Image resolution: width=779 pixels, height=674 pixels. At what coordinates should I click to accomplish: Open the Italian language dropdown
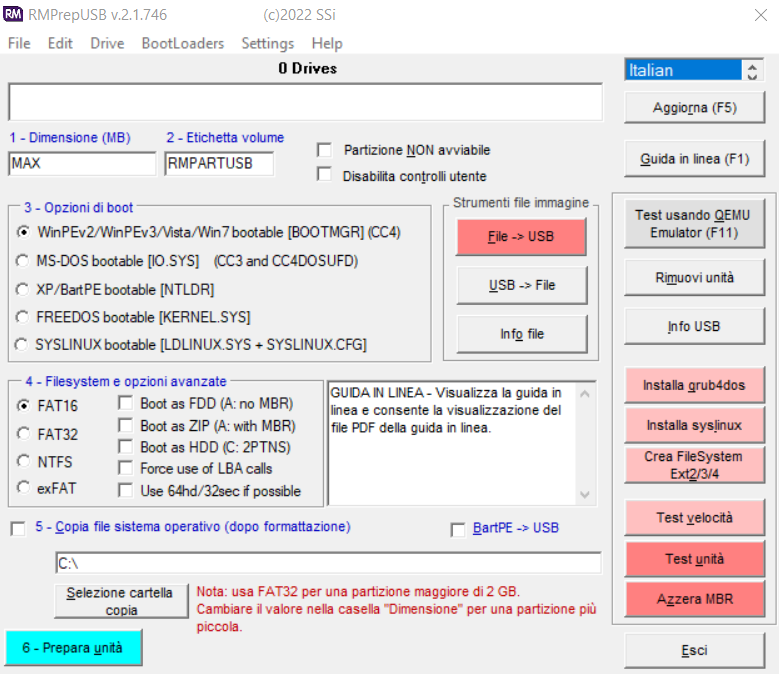(683, 70)
